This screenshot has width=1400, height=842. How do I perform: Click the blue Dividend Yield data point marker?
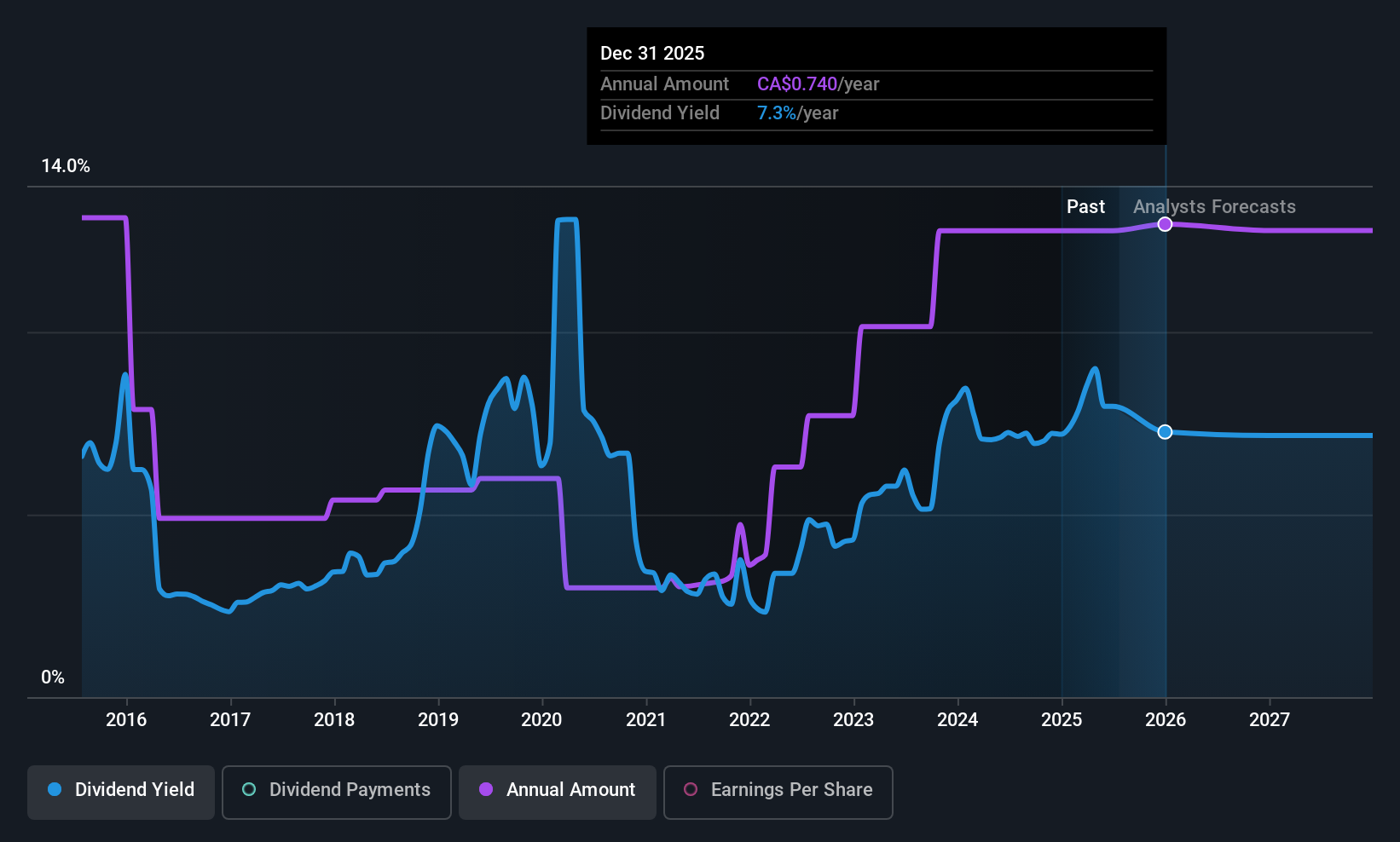tap(1165, 432)
